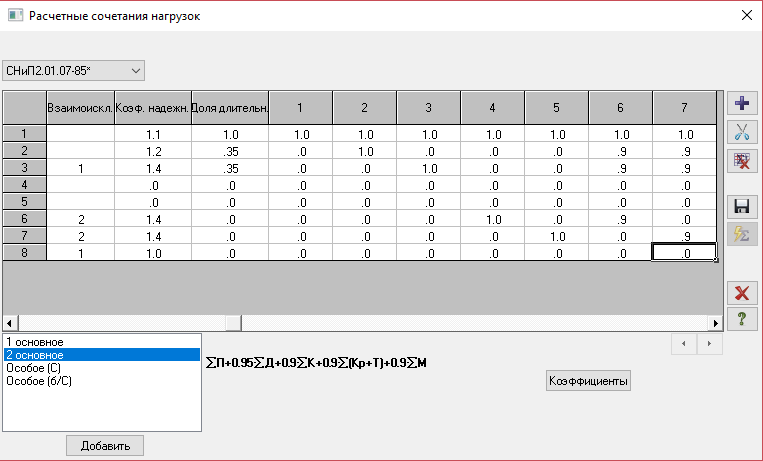Viewport: 763px width, 461px height.
Task: Click the horizontal scrollbar right arrow
Action: tap(715, 323)
